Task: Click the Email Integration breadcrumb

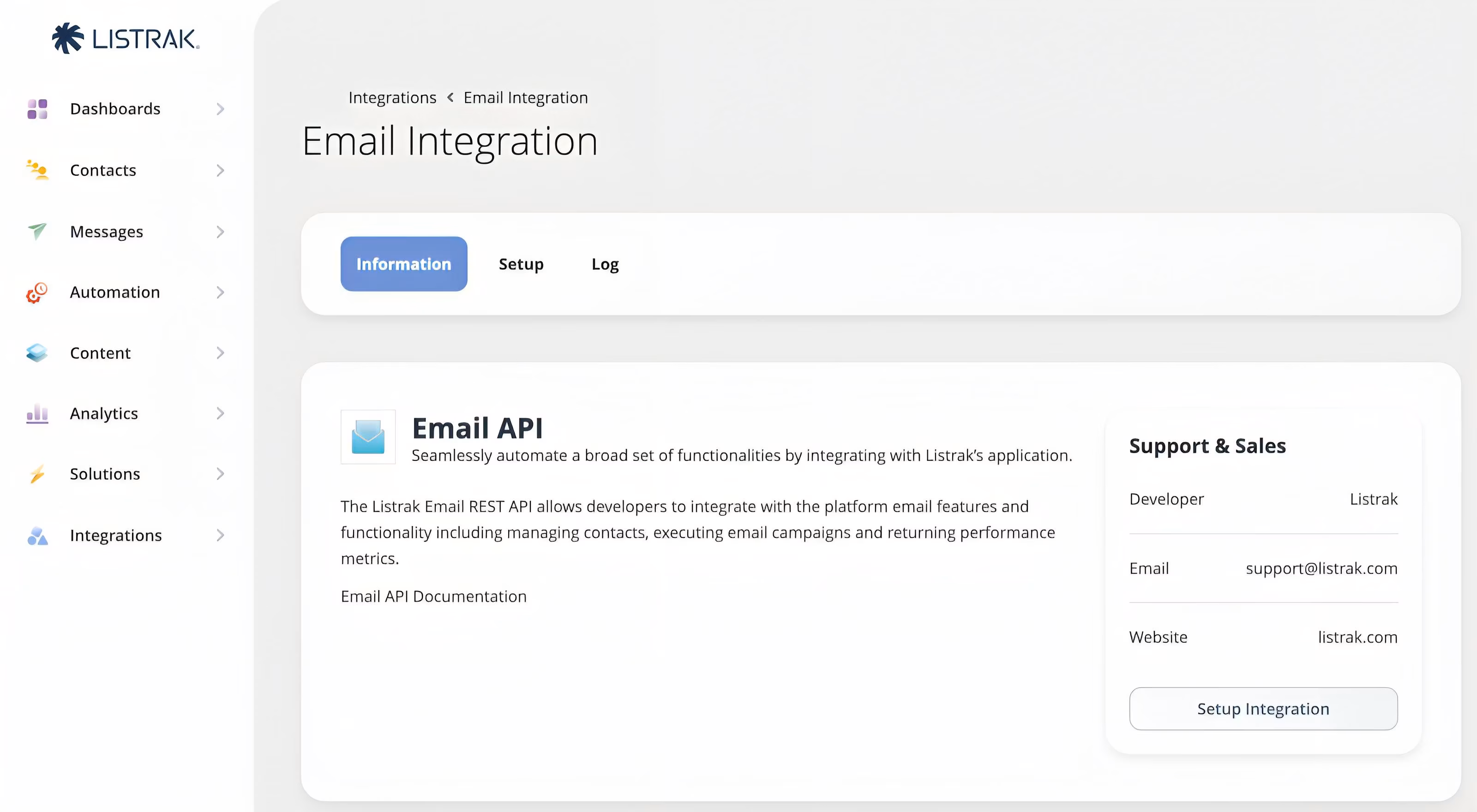Action: point(526,97)
